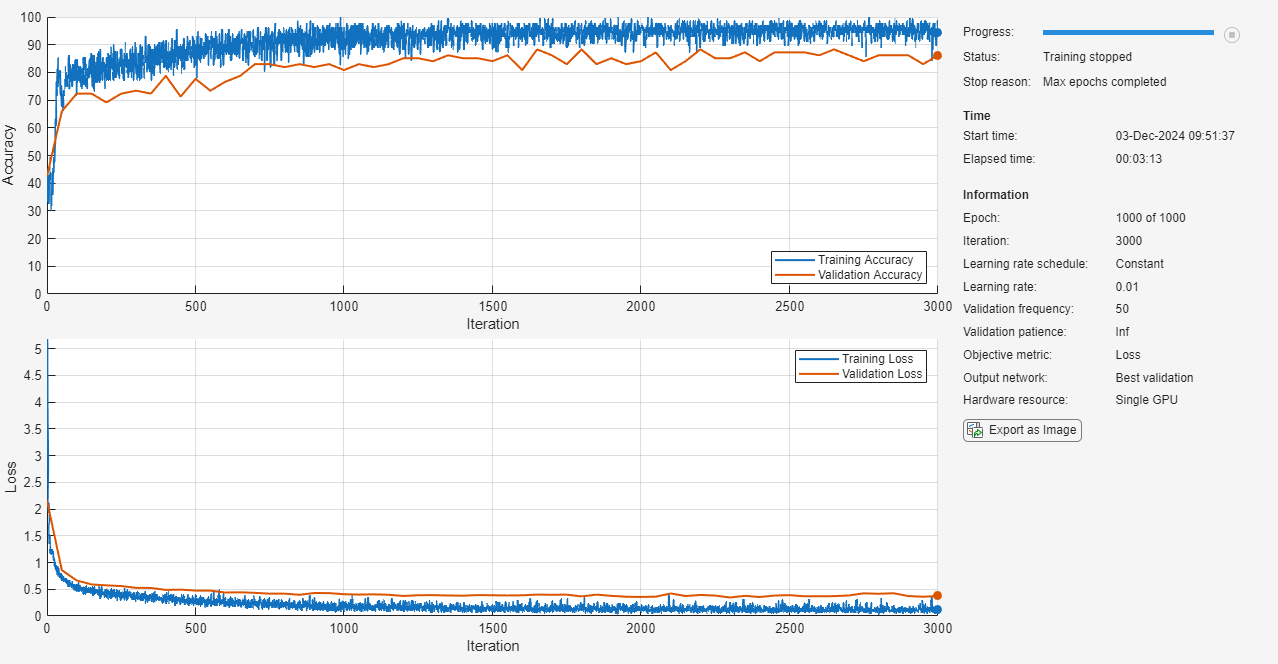Screen dimensions: 1278x664
Task: Click the Iteration label under loss plot
Action: [x=493, y=646]
